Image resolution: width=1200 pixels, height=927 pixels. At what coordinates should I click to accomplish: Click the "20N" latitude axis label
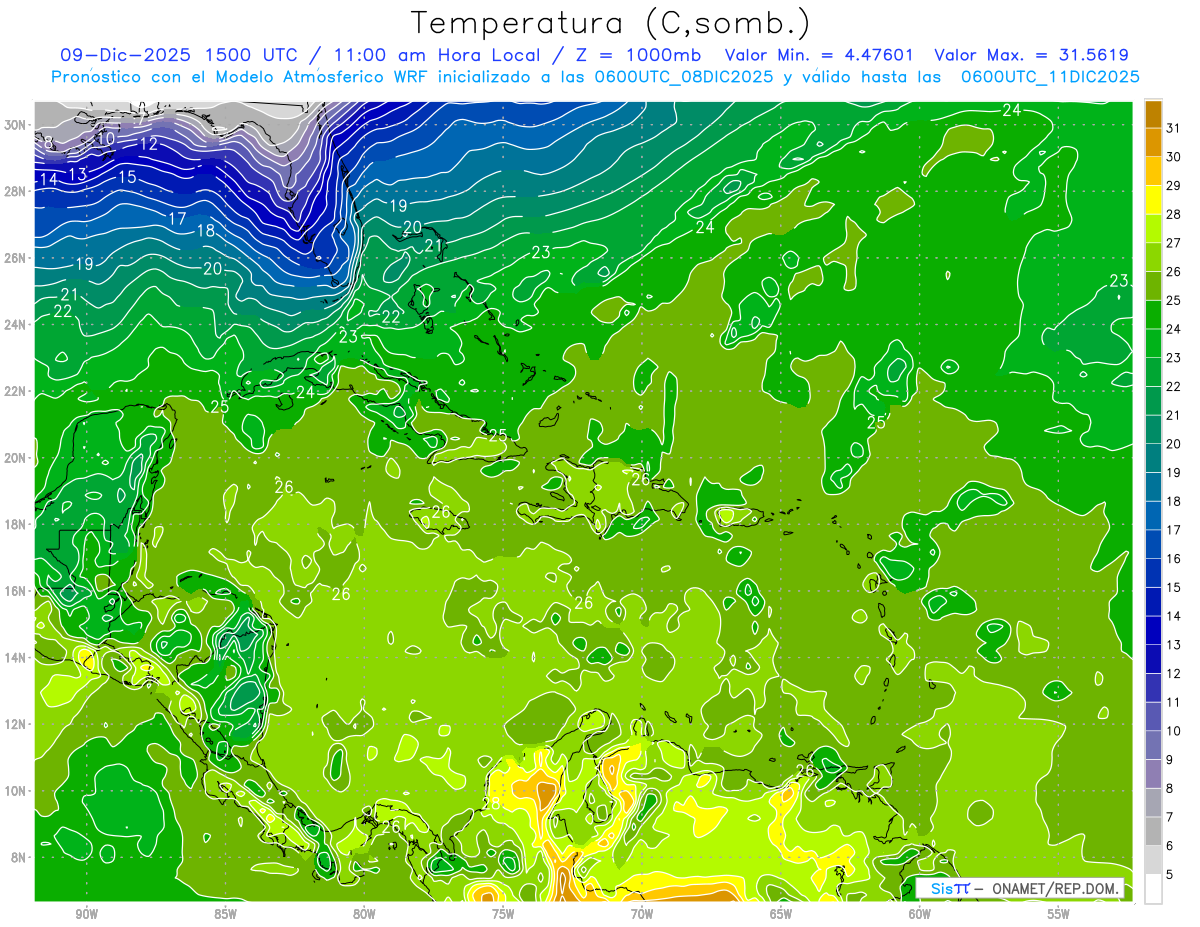click(16, 458)
